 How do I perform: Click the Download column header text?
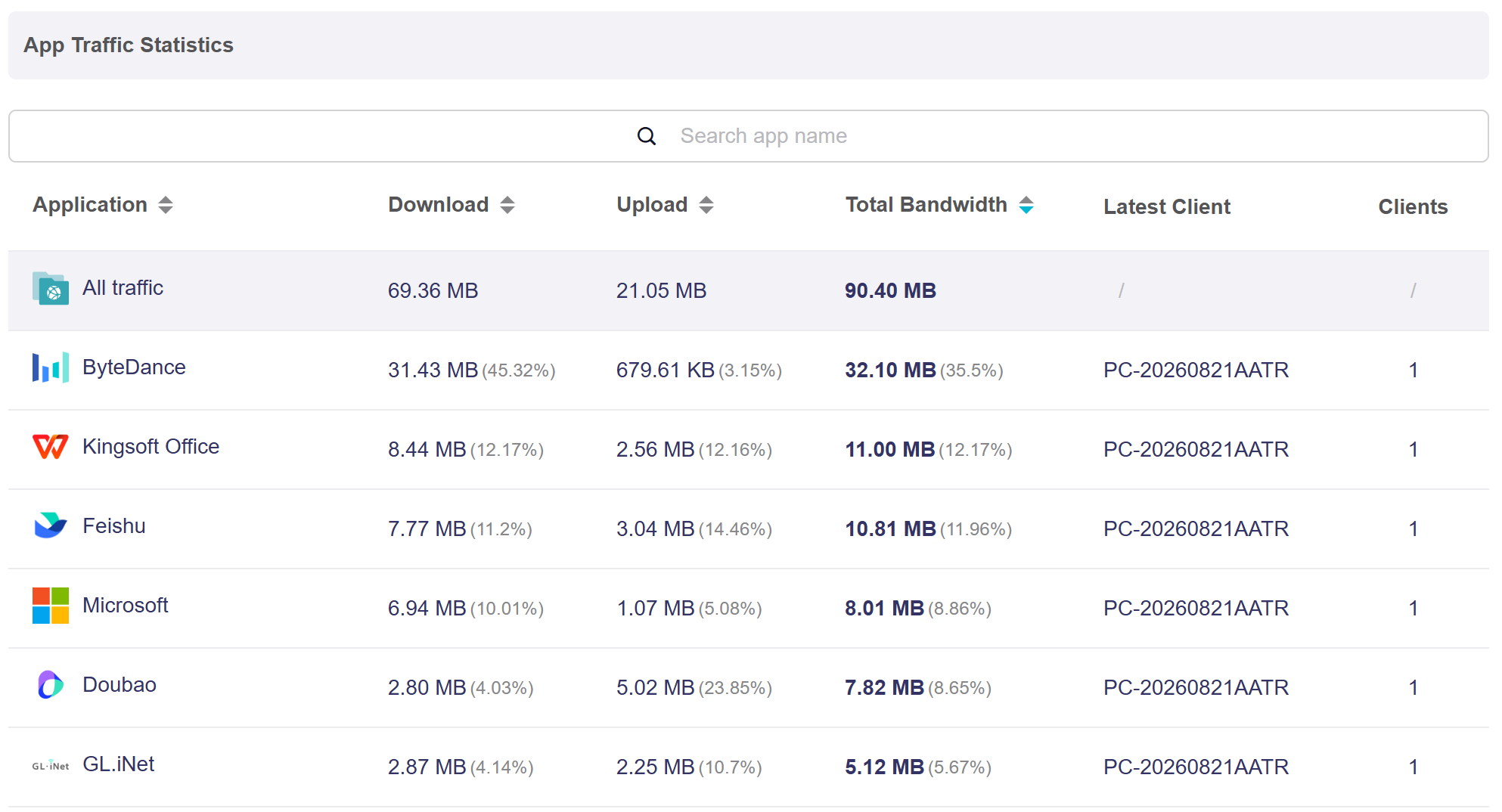coord(439,205)
